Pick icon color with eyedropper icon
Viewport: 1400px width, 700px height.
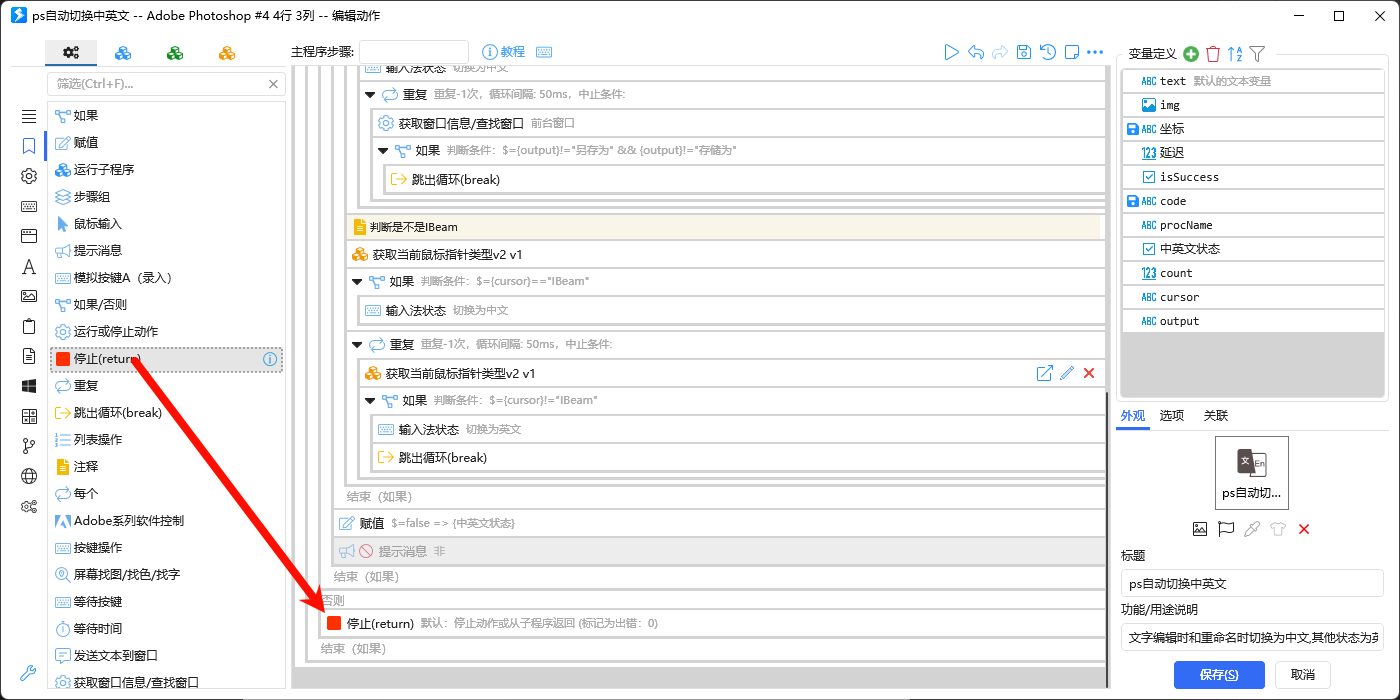(x=1252, y=529)
